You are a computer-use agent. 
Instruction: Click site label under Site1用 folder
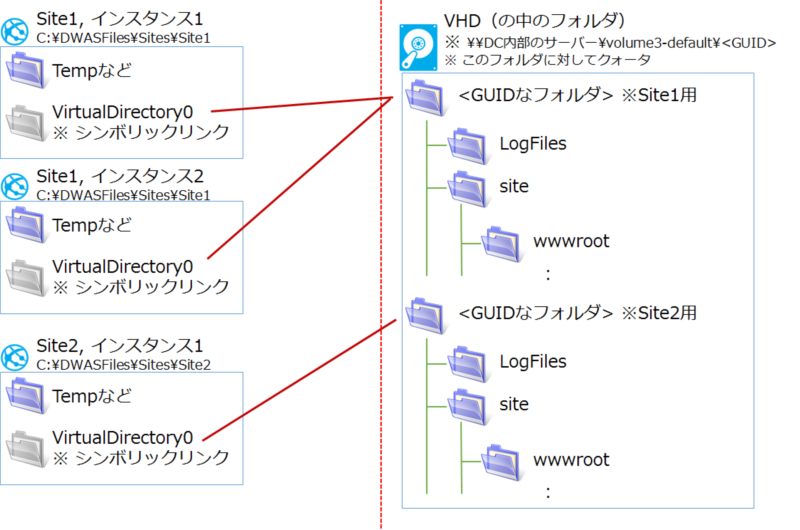514,186
